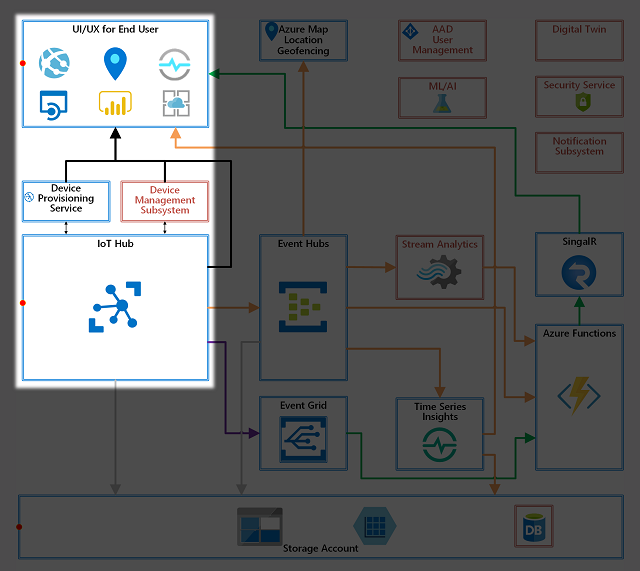Click the "SingalR" title text
This screenshot has width=640, height=571.
[579, 242]
